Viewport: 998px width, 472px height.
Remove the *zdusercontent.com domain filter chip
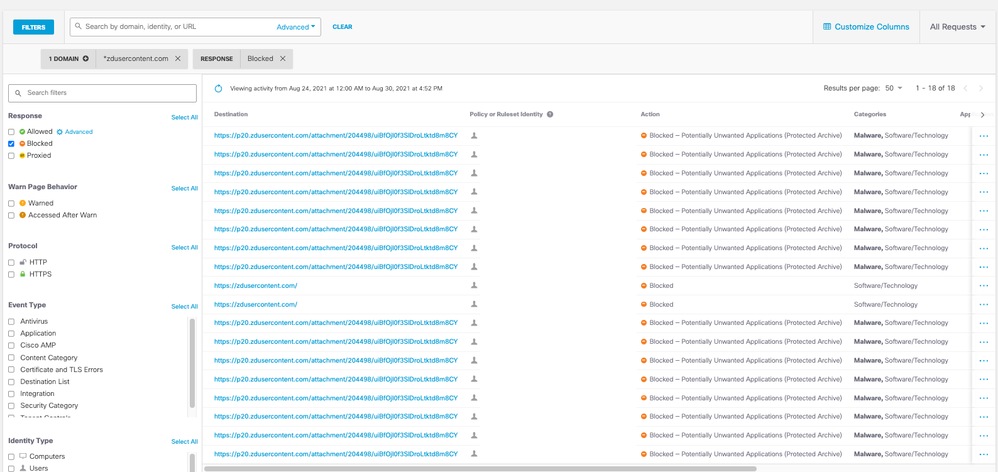pos(178,59)
